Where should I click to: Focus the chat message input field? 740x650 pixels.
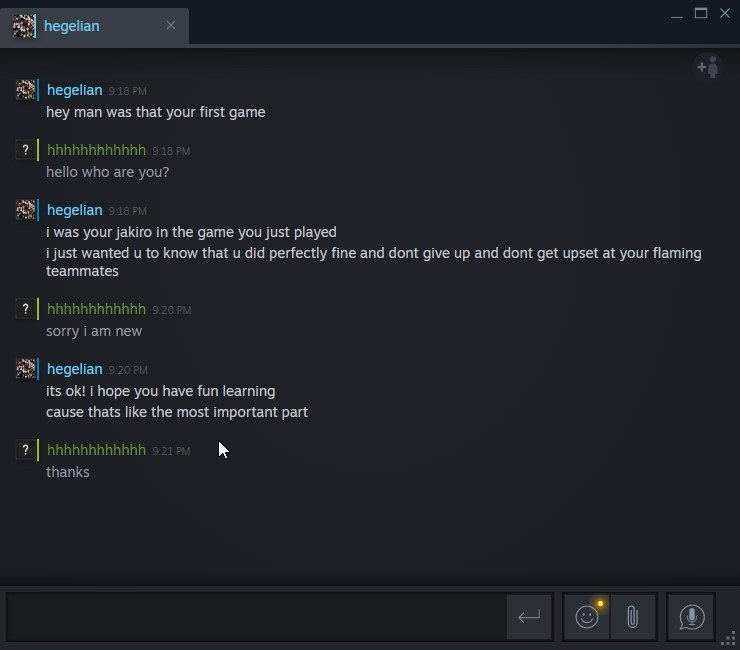click(x=256, y=616)
